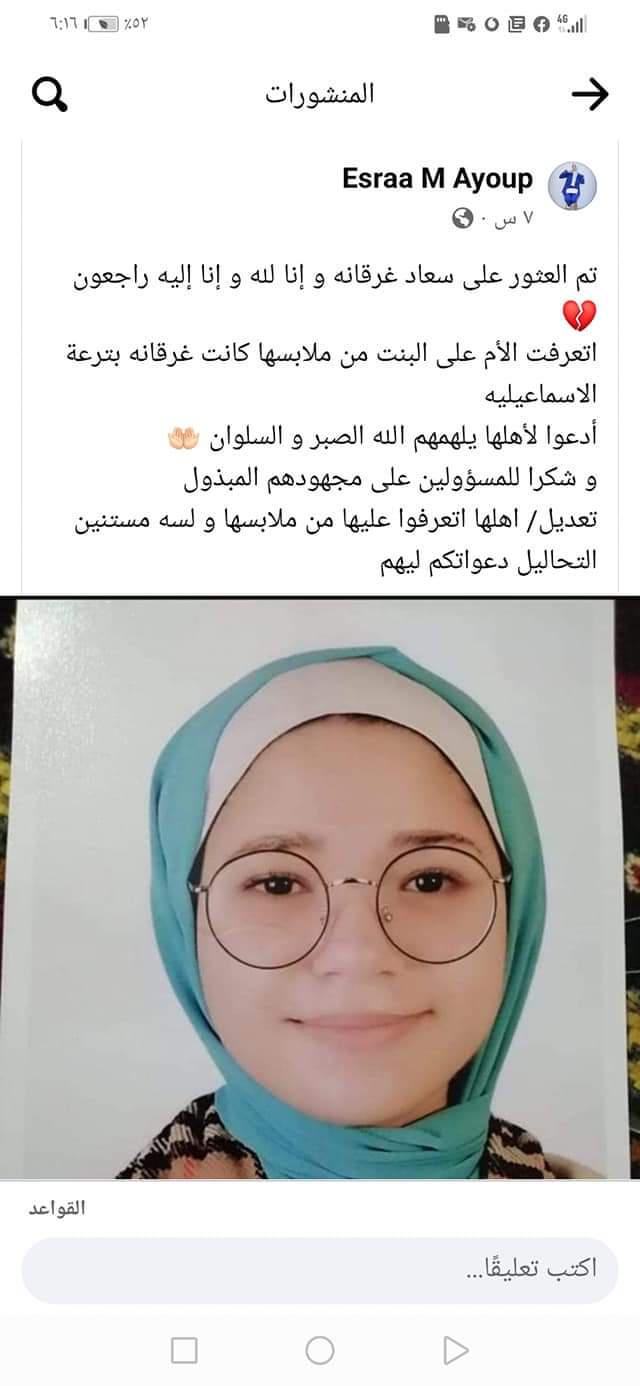Tap the back arrow at top
640x1386 pixels.
[x=589, y=94]
